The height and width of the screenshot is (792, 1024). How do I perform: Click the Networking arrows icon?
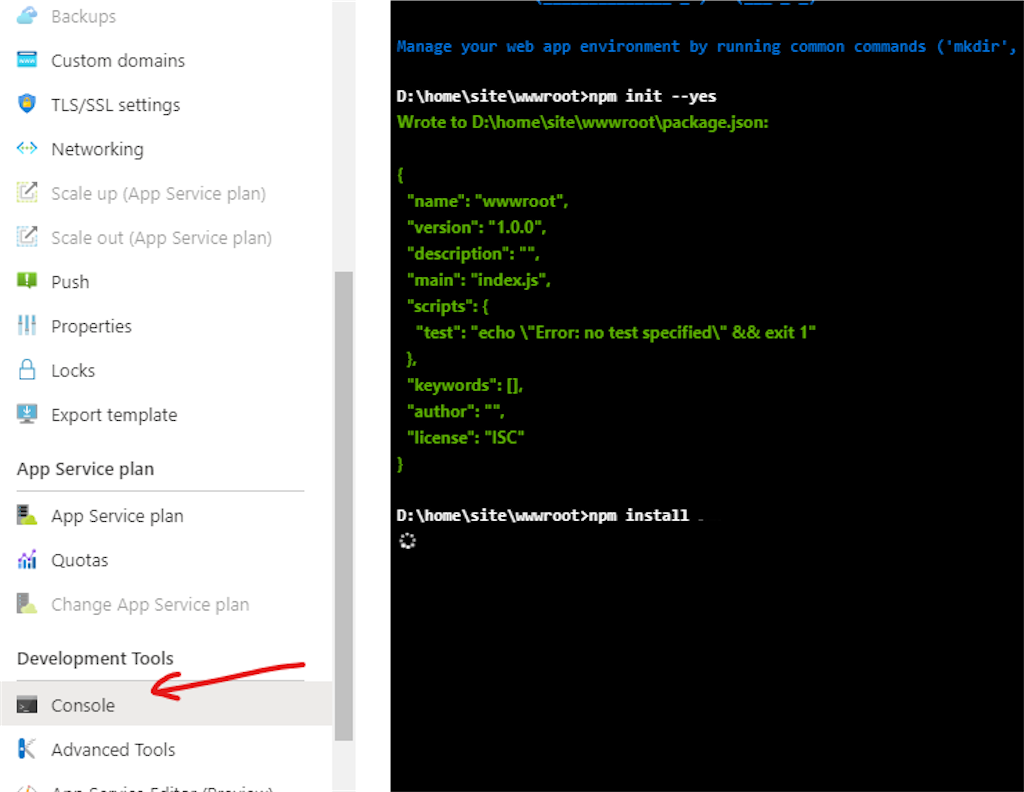click(x=27, y=148)
